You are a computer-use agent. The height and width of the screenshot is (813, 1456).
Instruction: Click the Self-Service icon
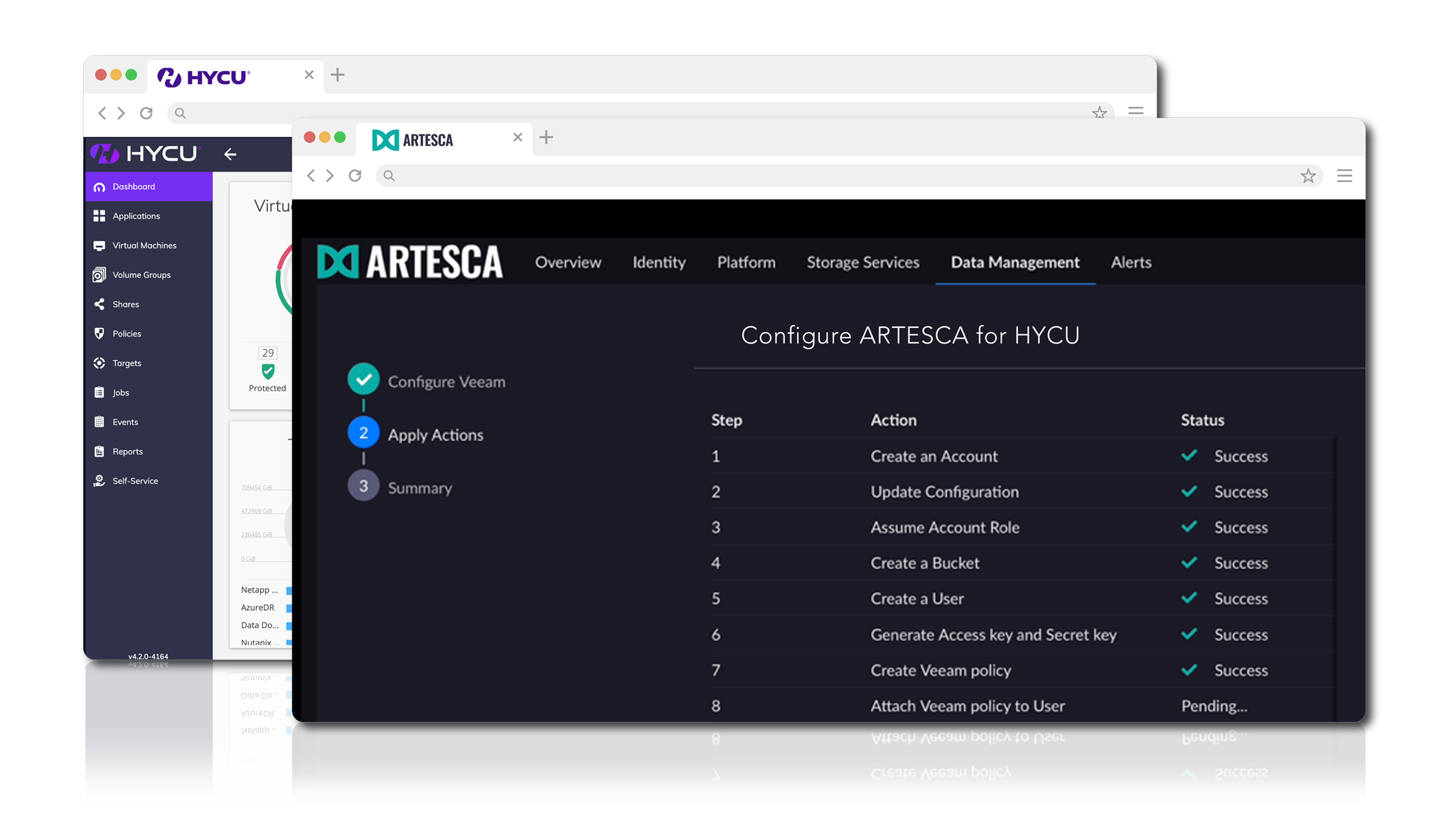pos(100,481)
